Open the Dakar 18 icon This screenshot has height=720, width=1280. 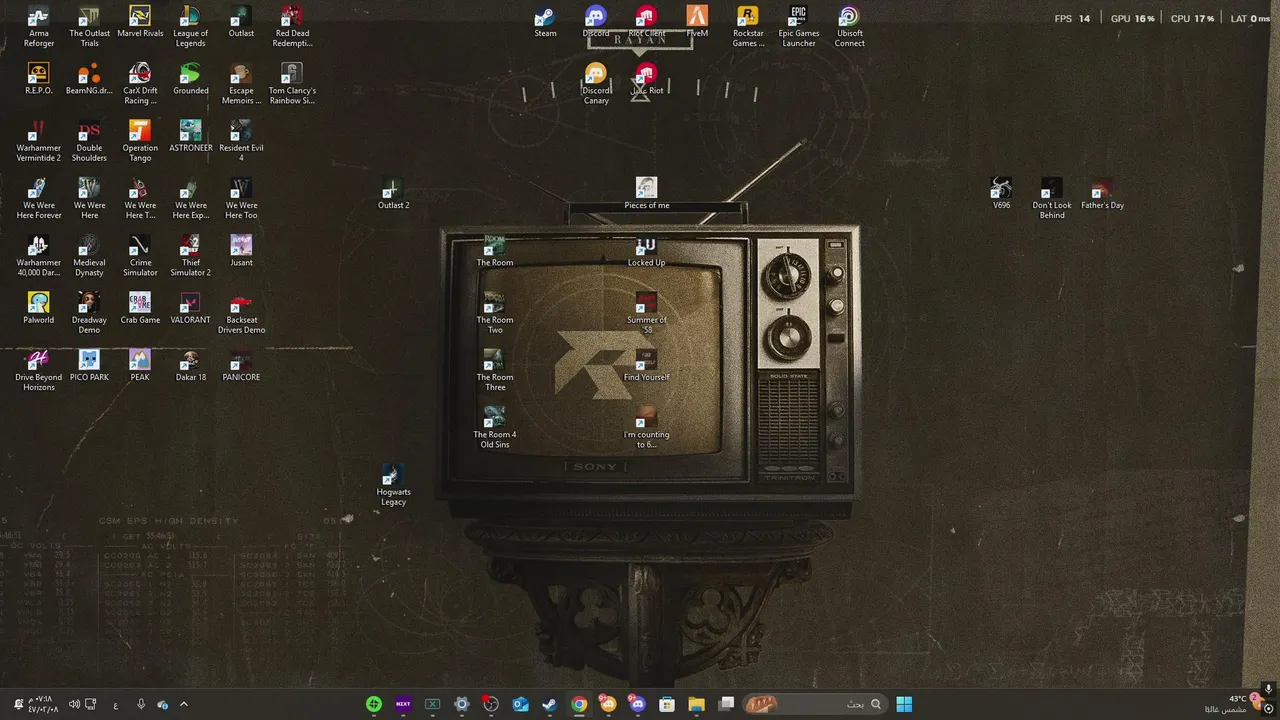(x=190, y=366)
